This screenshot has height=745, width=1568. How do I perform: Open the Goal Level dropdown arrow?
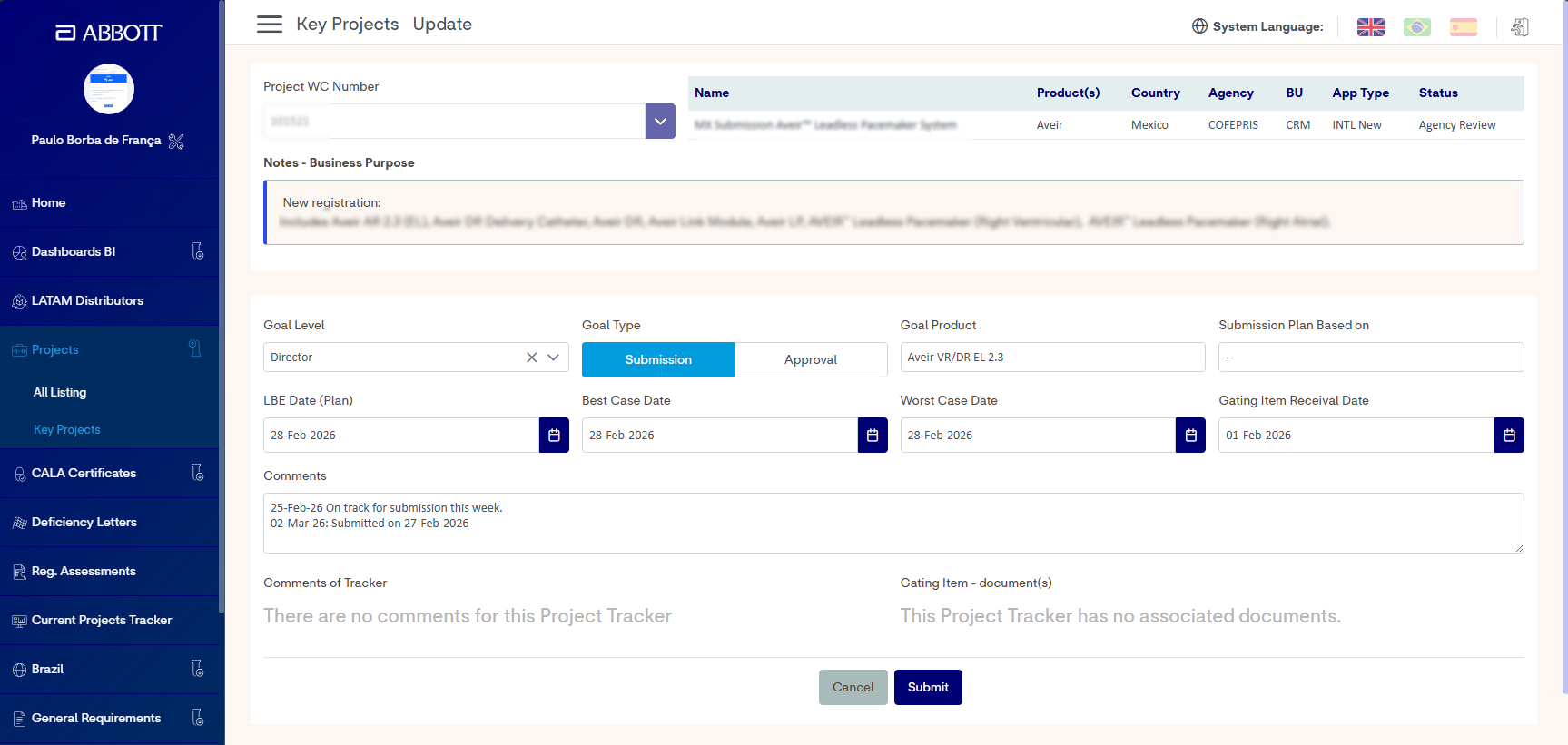click(553, 358)
